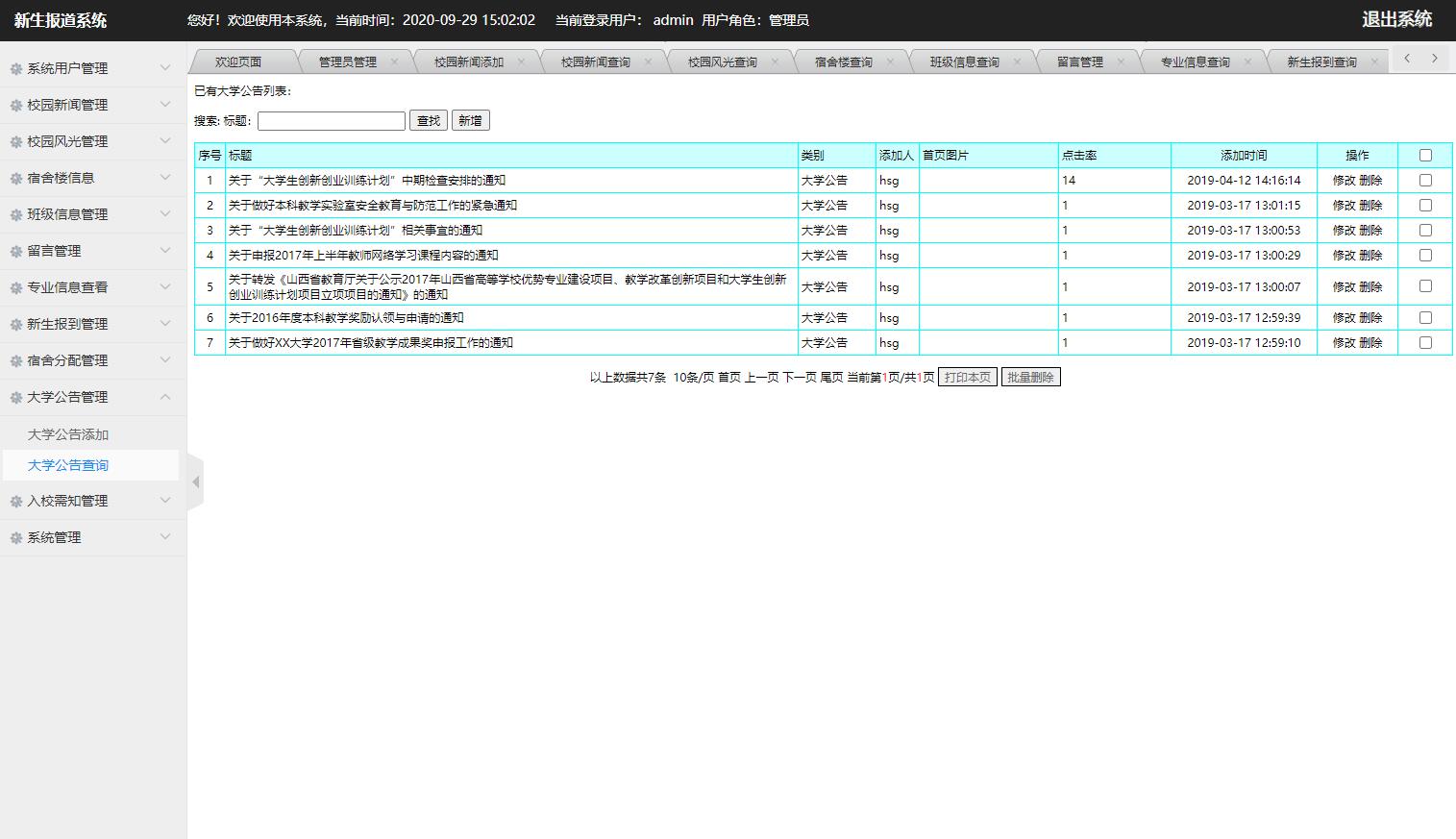Click the 查找 search button

point(428,119)
